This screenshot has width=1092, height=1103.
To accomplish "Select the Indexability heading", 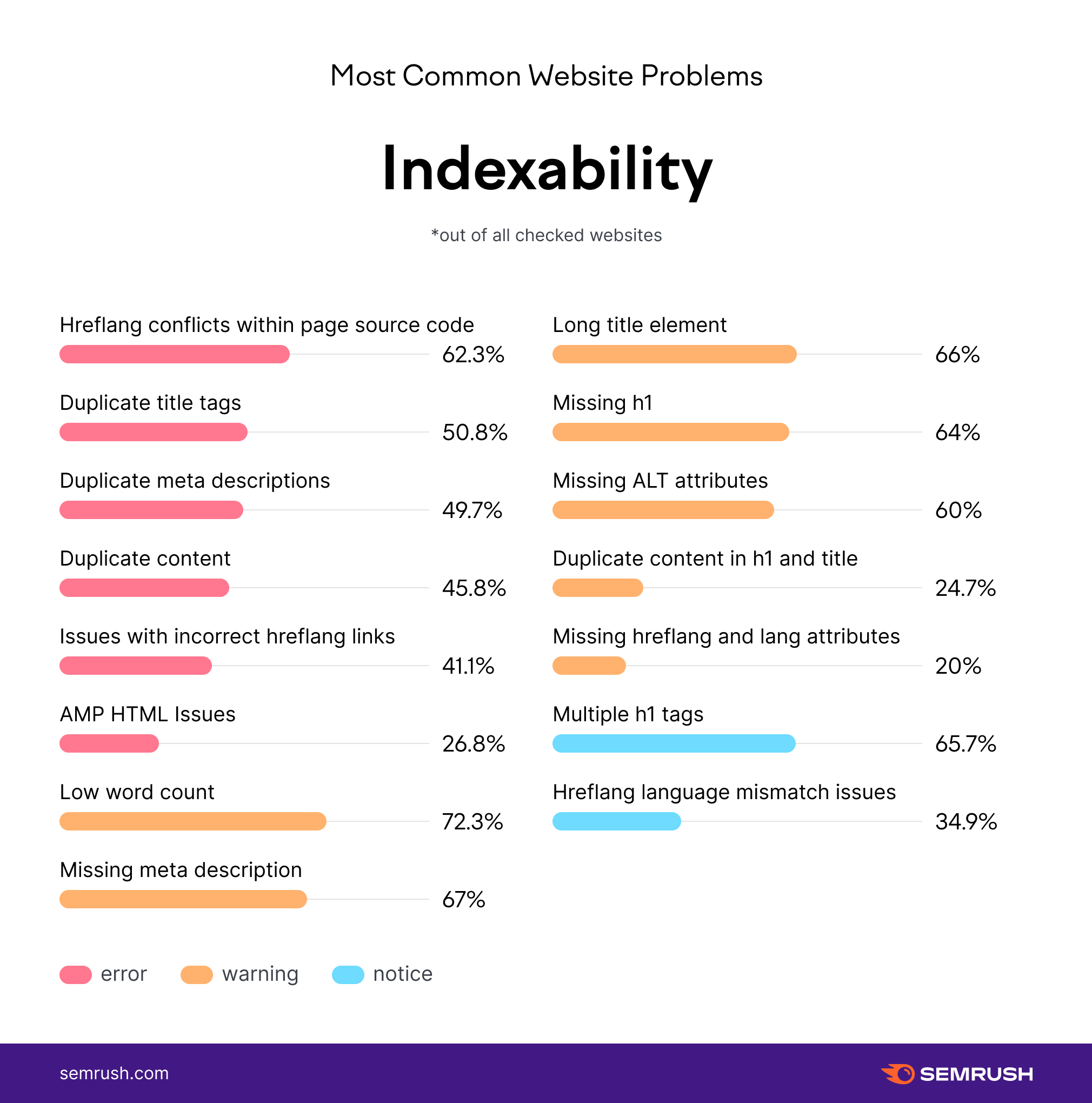I will click(x=547, y=170).
